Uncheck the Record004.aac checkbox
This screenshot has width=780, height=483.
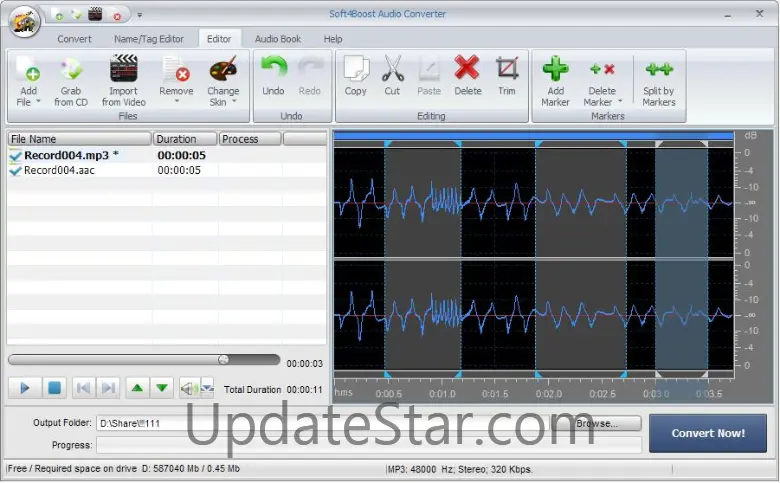(x=15, y=171)
